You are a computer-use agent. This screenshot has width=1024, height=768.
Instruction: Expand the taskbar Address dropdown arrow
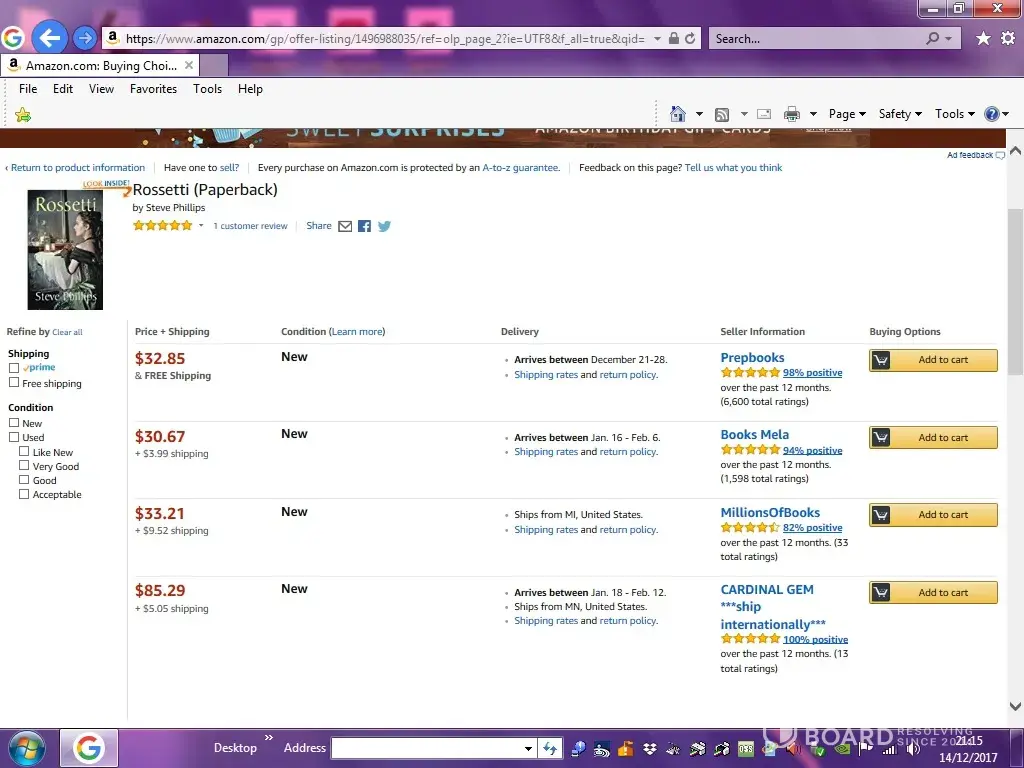coord(528,748)
